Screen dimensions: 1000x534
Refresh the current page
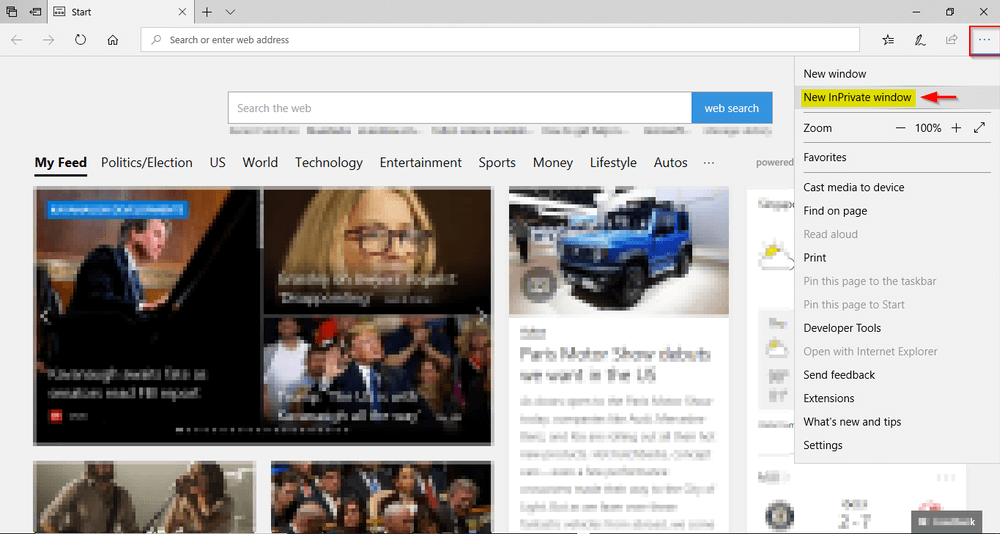point(80,40)
